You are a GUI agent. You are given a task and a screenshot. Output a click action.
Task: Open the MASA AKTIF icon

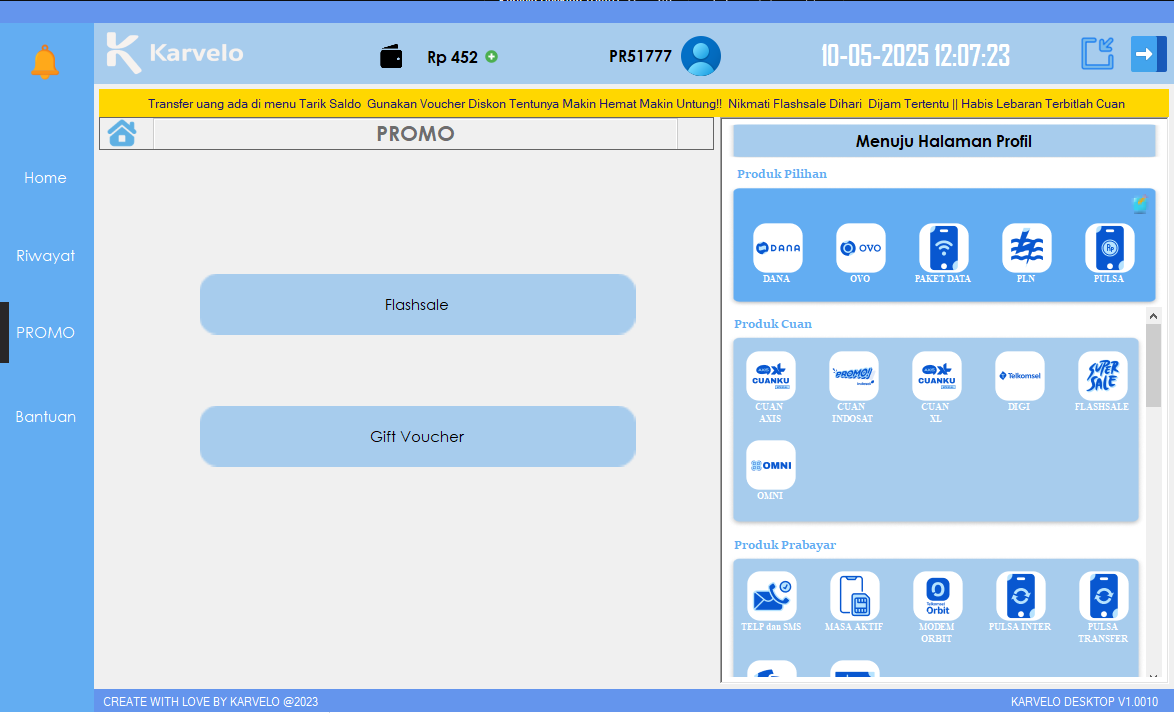pyautogui.click(x=854, y=596)
